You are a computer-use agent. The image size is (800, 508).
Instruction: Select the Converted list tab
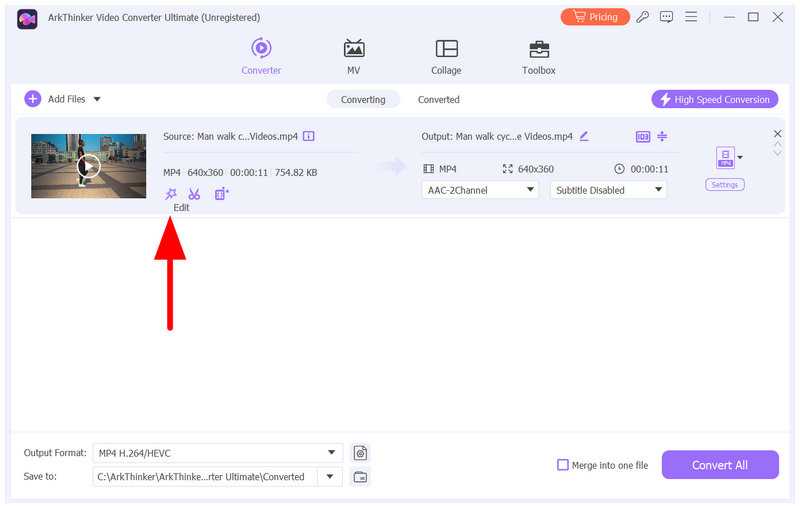pyautogui.click(x=438, y=99)
